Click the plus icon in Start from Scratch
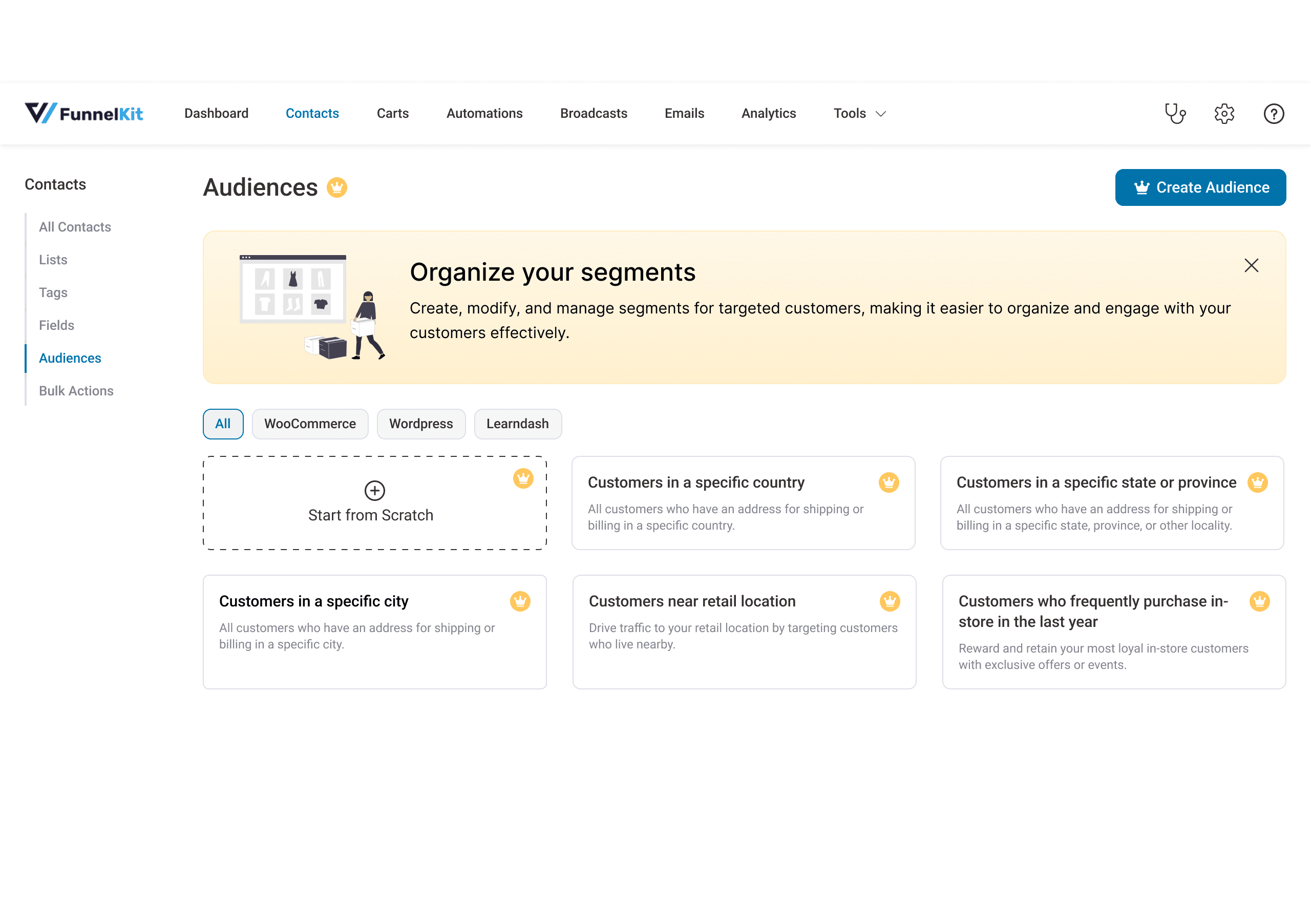Viewport: 1311px width, 924px height. click(x=374, y=490)
